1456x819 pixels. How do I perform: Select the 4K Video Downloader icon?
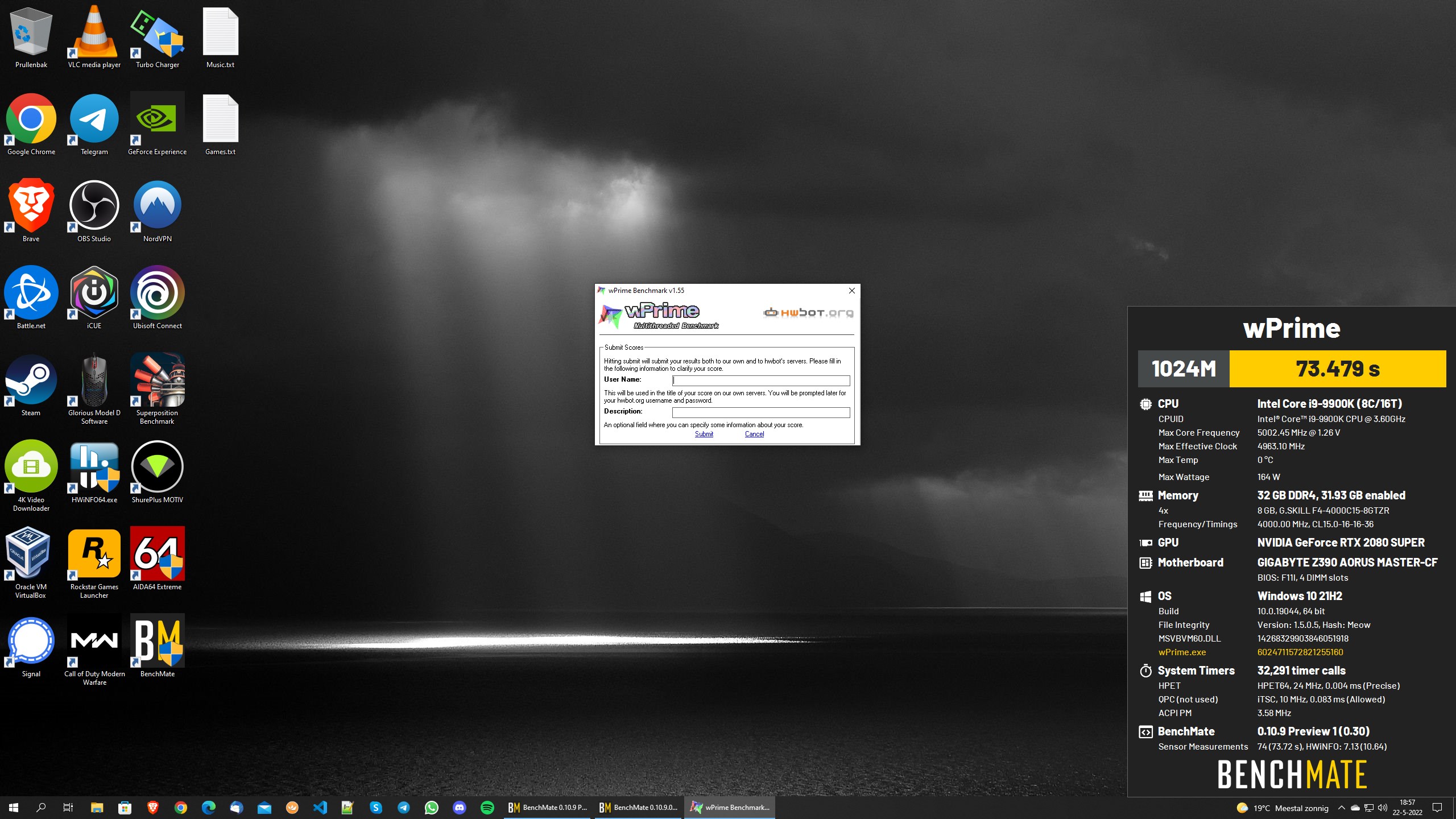pyautogui.click(x=31, y=477)
